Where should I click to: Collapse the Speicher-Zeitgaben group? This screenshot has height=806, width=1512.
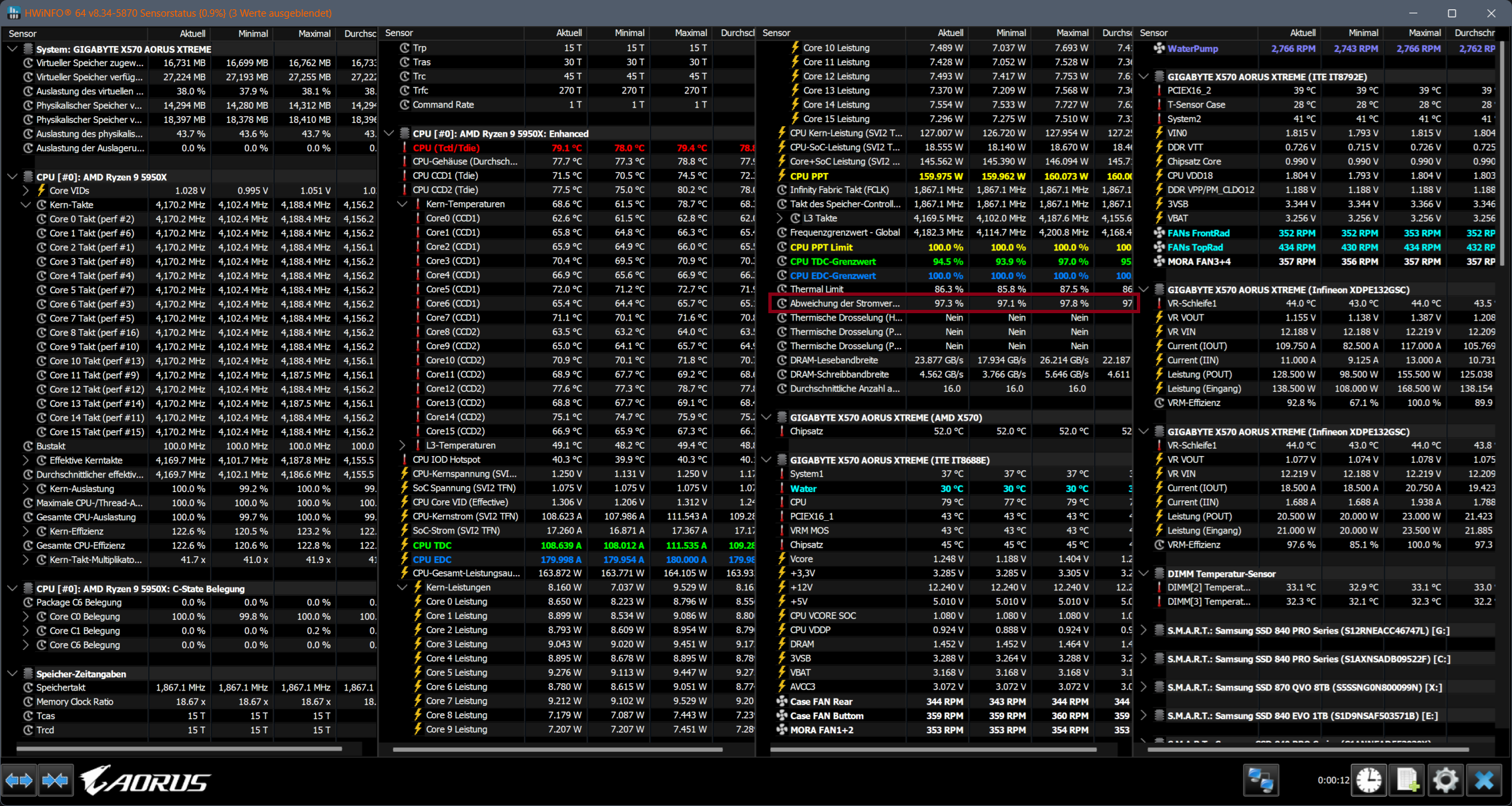click(x=12, y=673)
